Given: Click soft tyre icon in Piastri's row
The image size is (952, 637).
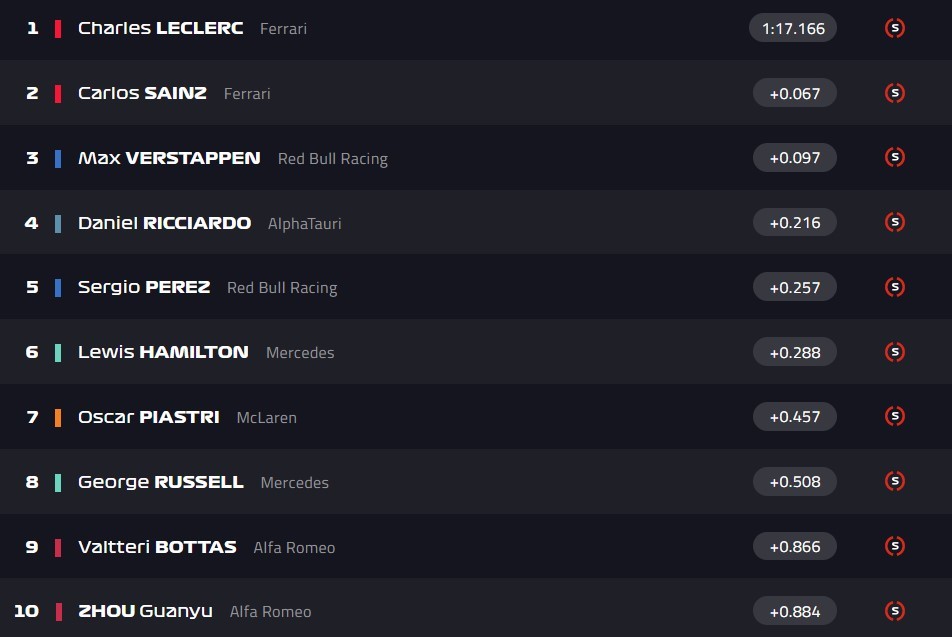Looking at the screenshot, I should click(895, 416).
